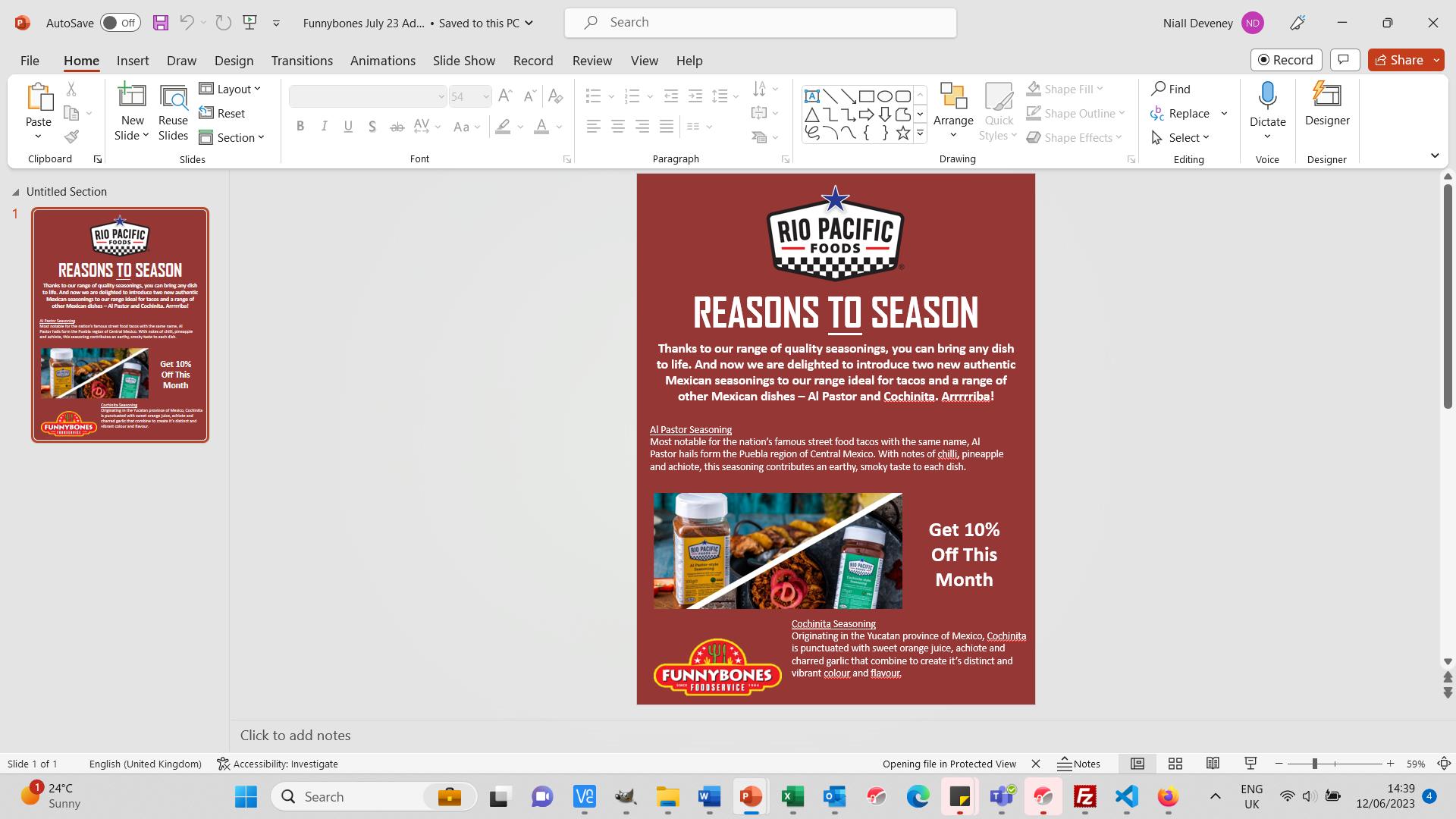Start presentation from beginning icon
This screenshot has width=1456, height=819.
pos(249,23)
